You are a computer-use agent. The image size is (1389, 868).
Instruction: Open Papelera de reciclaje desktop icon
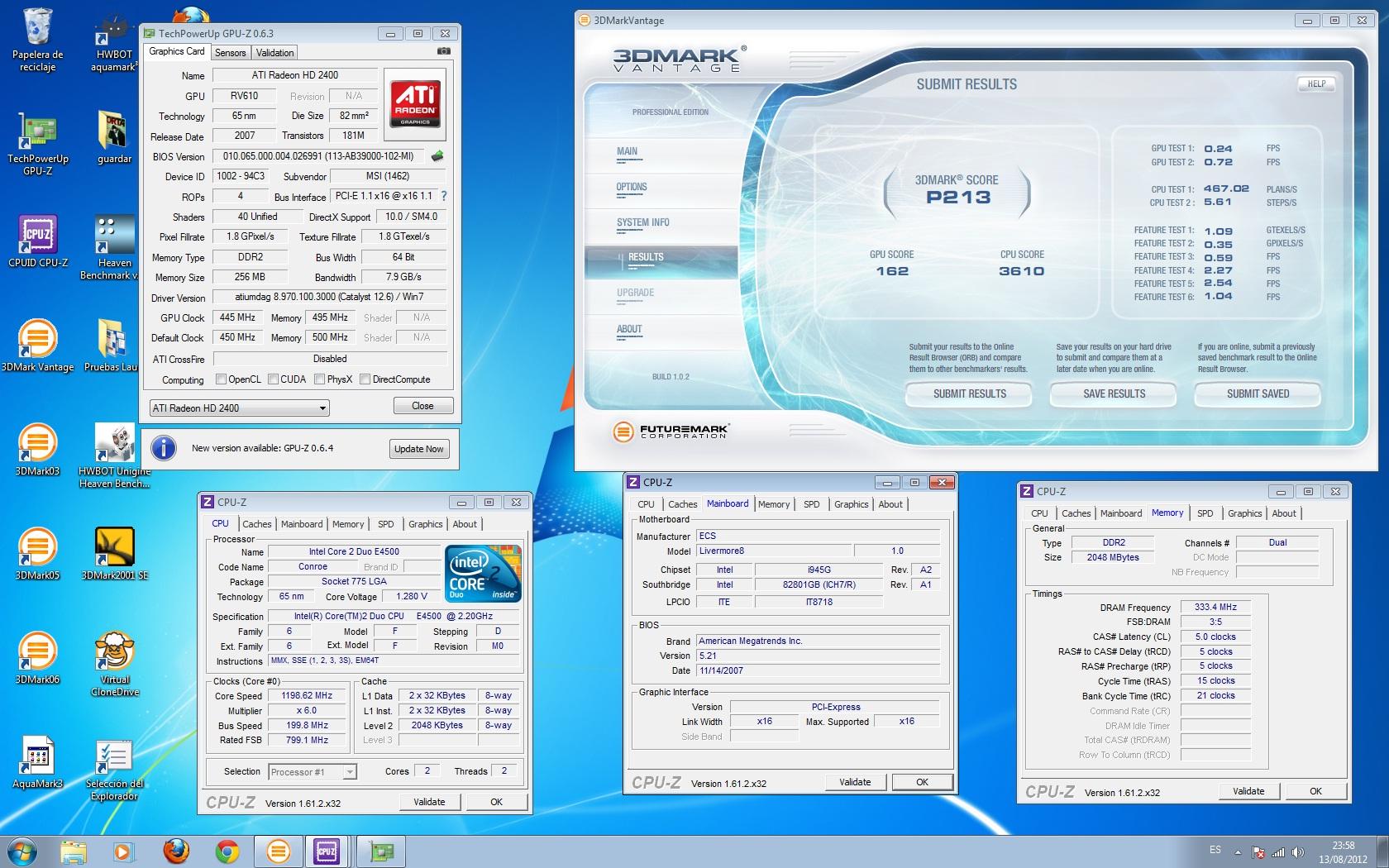coord(37,39)
